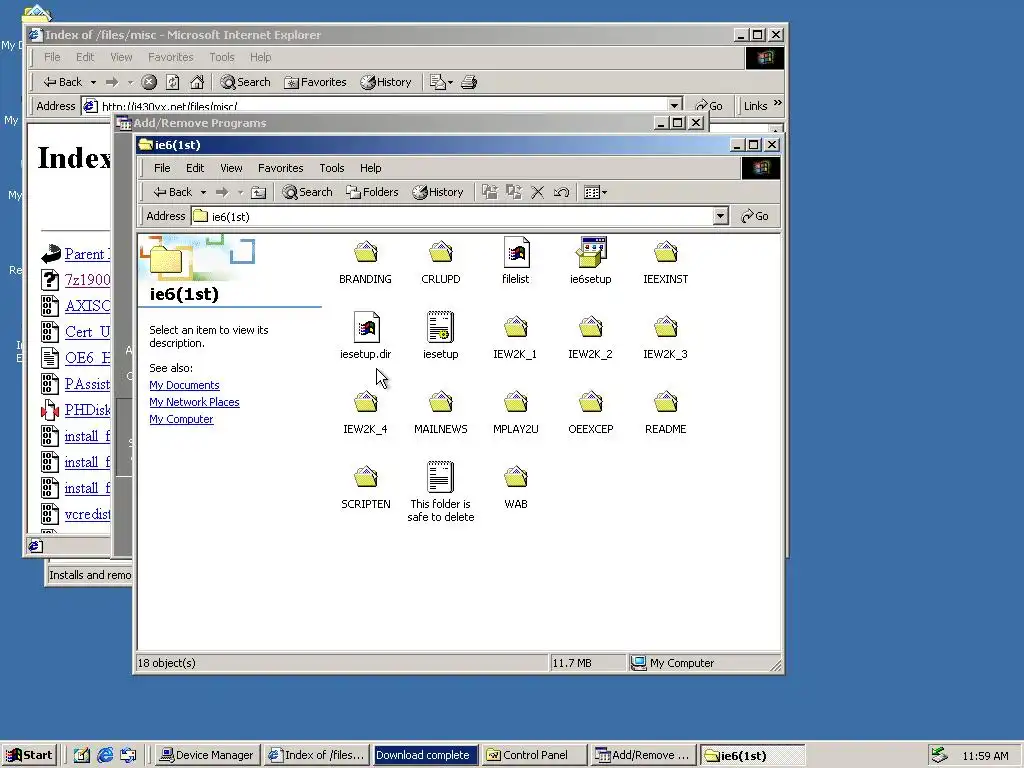Viewport: 1024px width, 768px height.
Task: Select the MAILNEWS folder
Action: 440,411
